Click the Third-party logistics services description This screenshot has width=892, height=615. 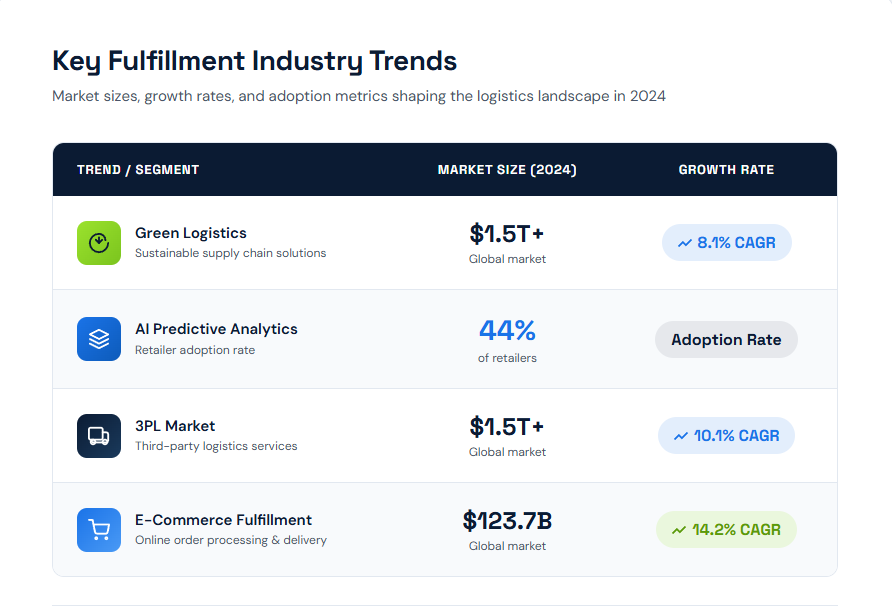click(216, 446)
